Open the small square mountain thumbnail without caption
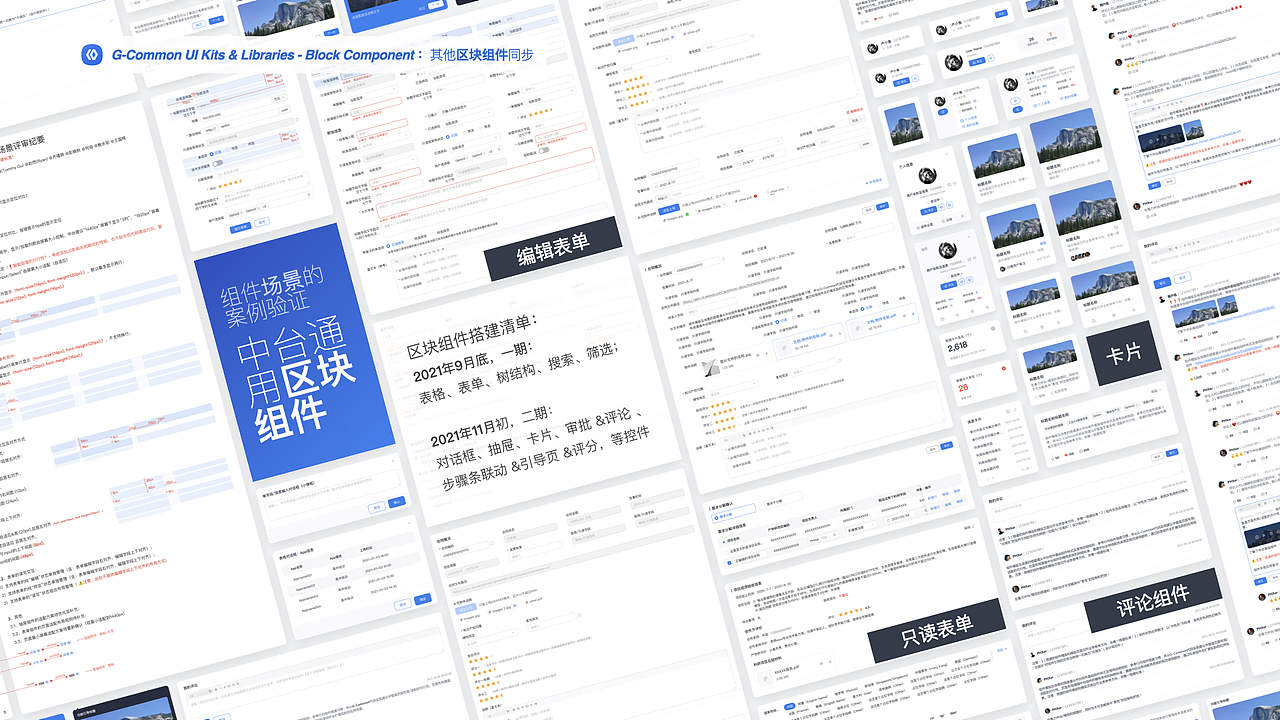Screen dimensions: 1280x720 903,123
